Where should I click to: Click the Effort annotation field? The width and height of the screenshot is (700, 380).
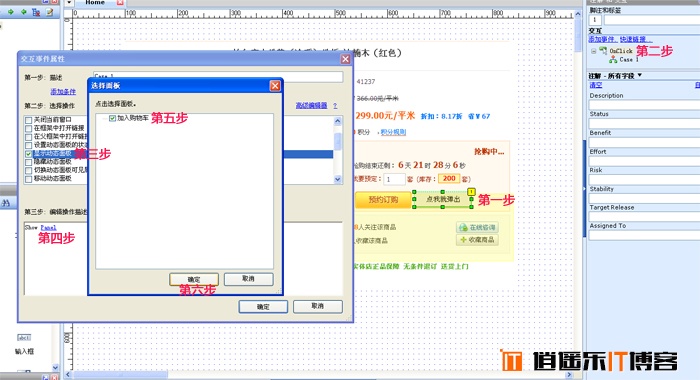point(644,161)
